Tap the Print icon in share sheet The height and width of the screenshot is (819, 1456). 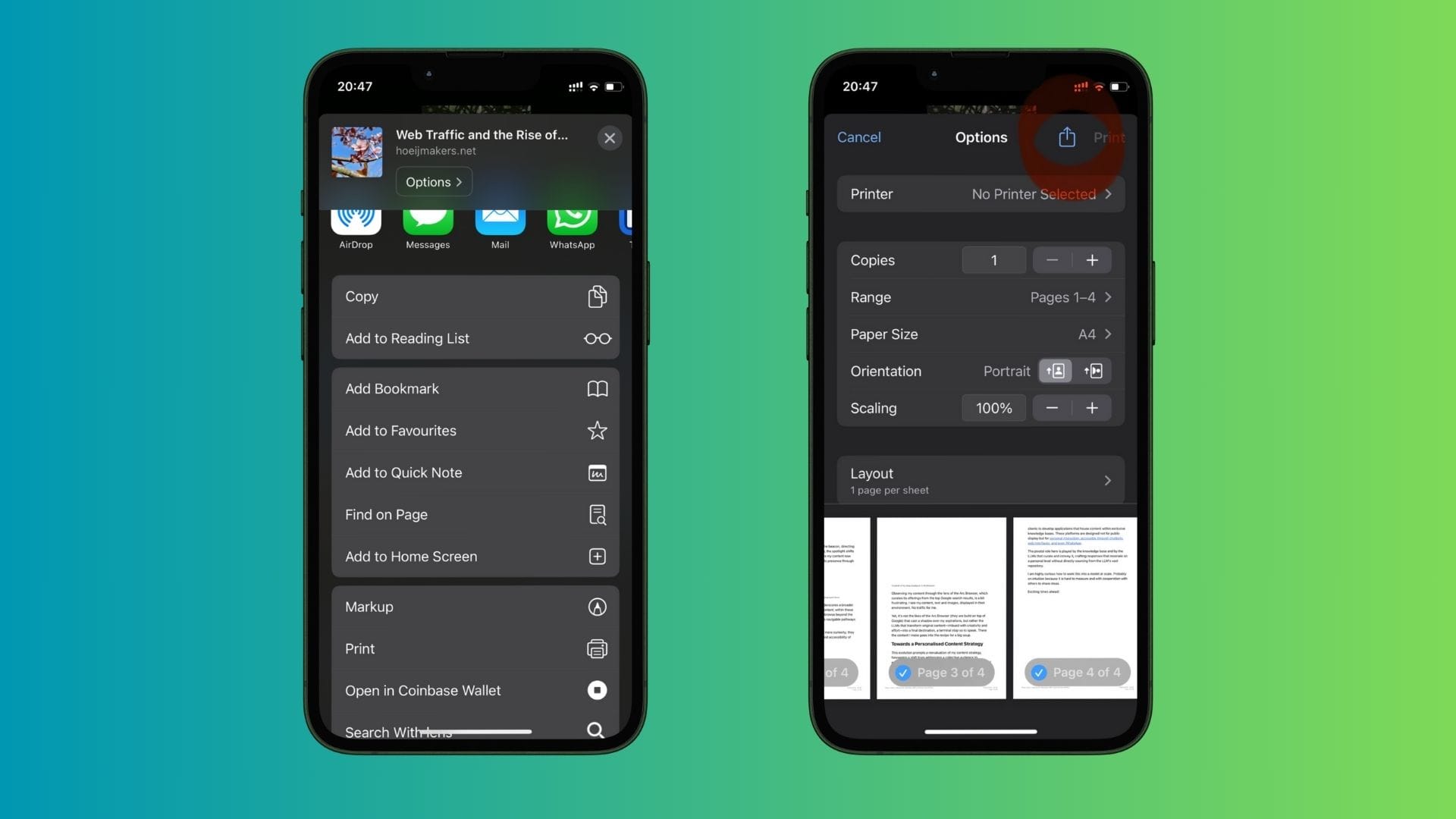pos(596,648)
